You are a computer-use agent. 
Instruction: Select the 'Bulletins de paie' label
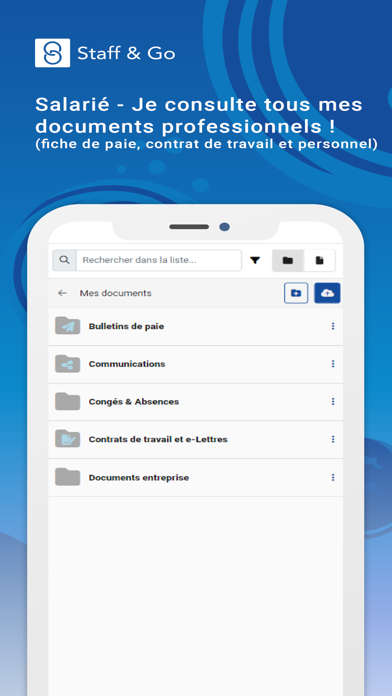pyautogui.click(x=126, y=326)
